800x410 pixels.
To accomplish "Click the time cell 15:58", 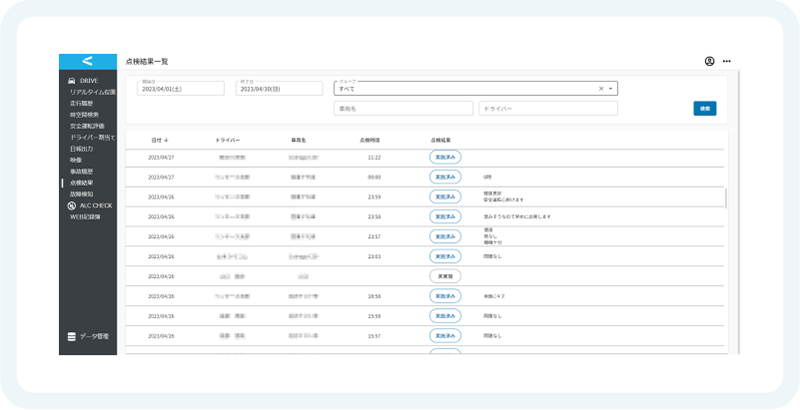I will pos(374,316).
